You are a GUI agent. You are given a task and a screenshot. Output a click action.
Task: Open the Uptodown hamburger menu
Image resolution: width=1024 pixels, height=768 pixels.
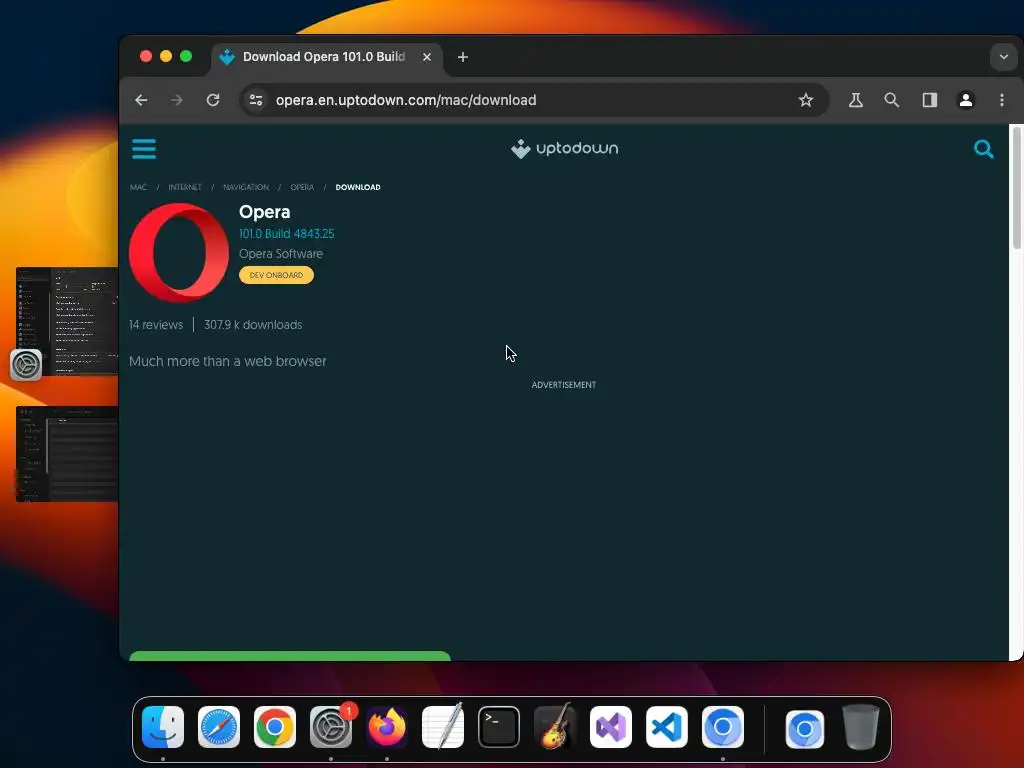tap(144, 149)
